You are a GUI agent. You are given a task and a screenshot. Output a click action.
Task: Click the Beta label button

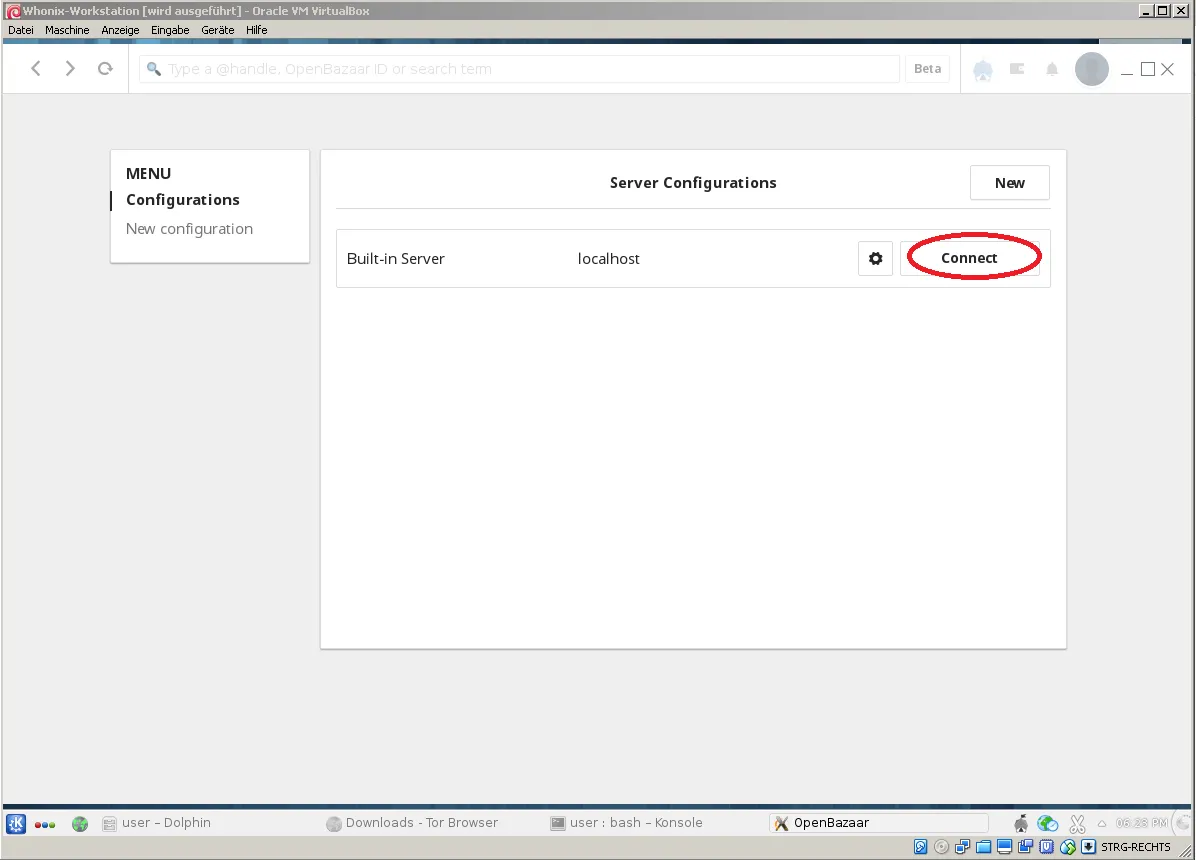(927, 69)
